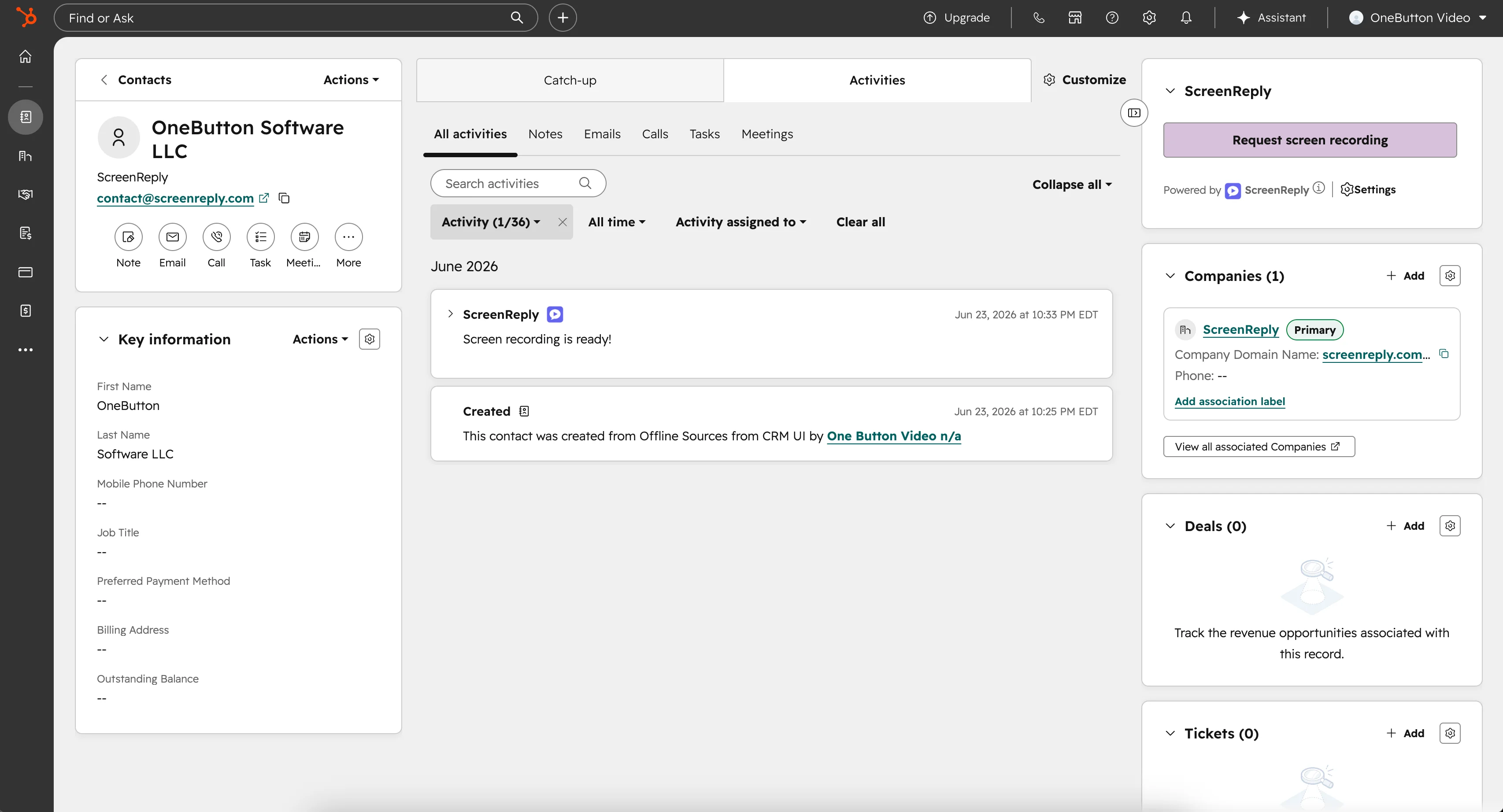Open the OneButton Video account menu

pos(1418,18)
